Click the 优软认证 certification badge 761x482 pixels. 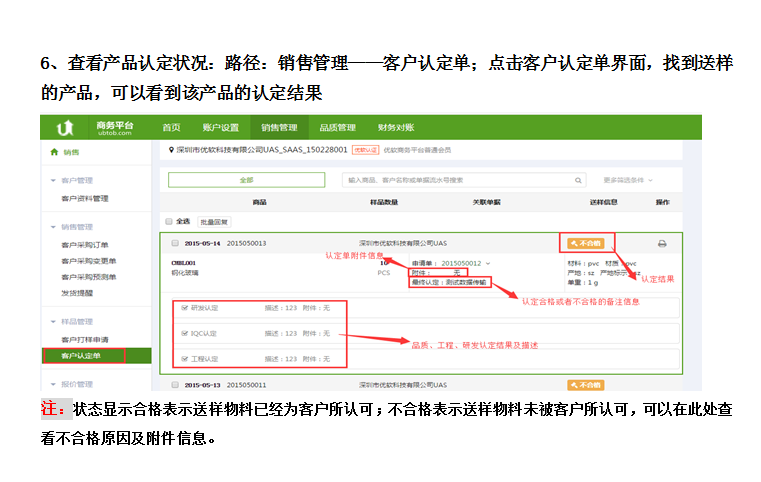tap(366, 150)
